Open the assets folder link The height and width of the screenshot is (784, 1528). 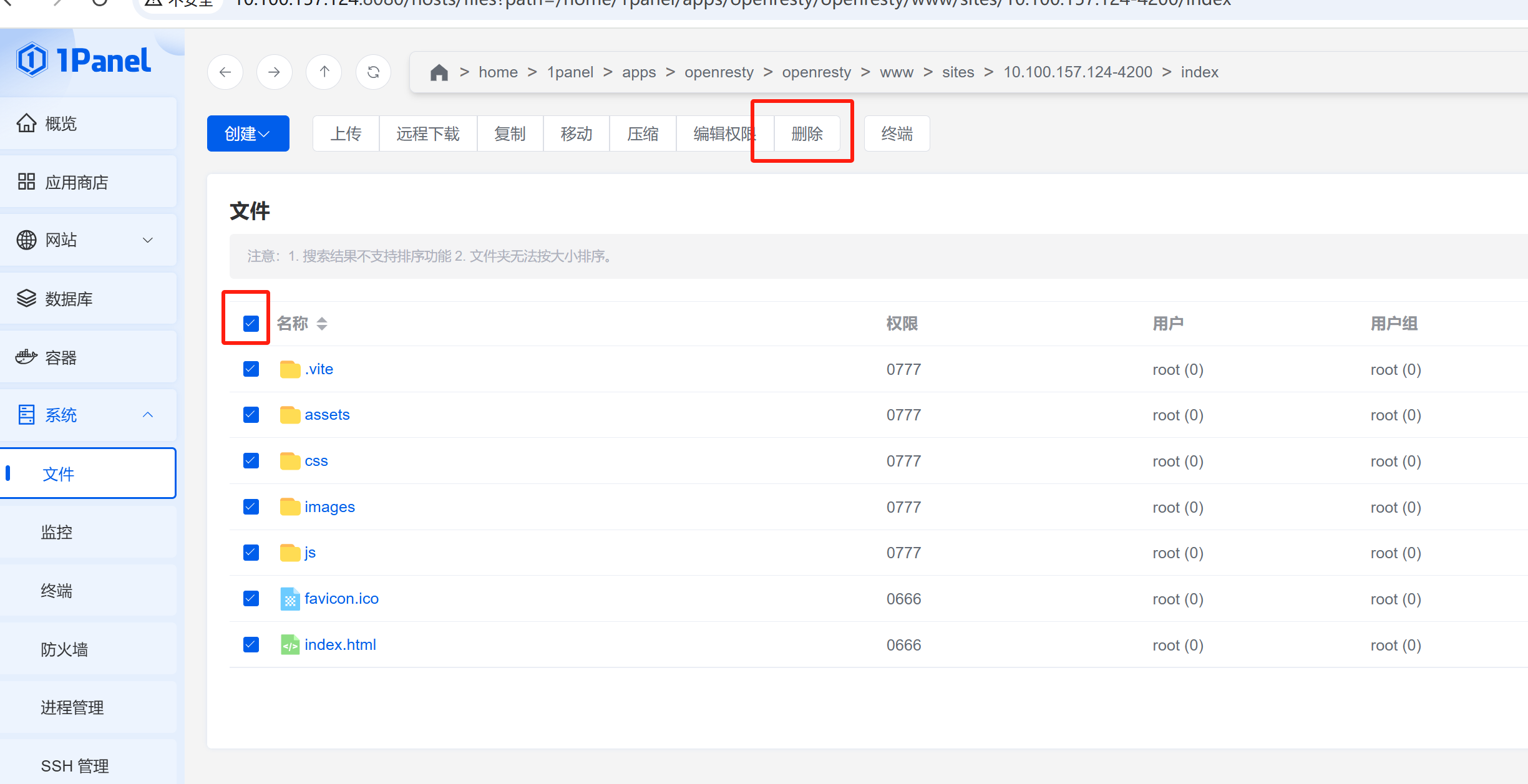tap(327, 415)
